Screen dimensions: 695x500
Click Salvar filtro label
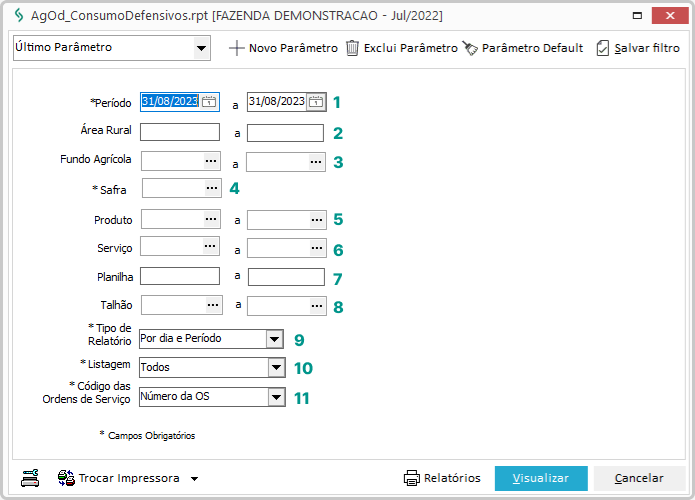pos(647,48)
